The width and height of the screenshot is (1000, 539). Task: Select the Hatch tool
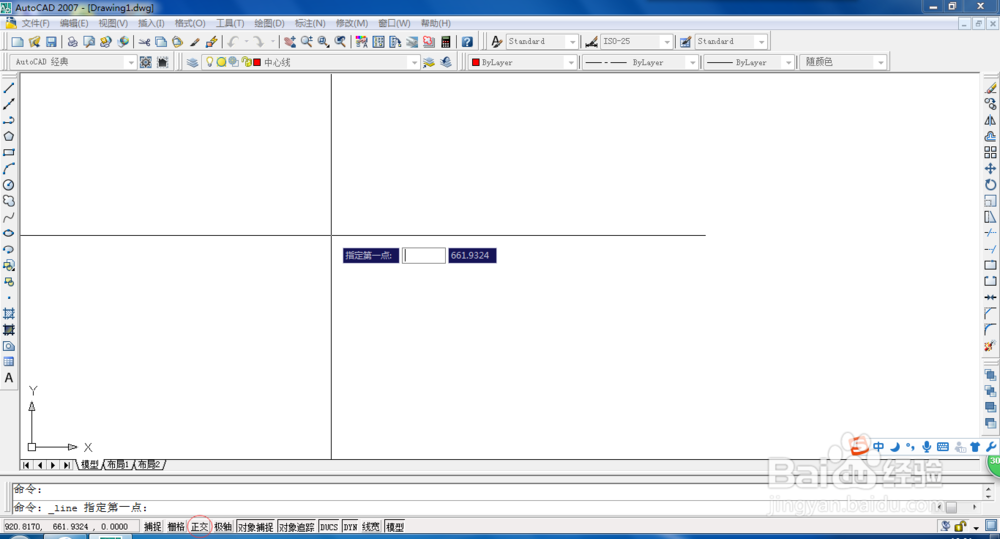coord(9,314)
